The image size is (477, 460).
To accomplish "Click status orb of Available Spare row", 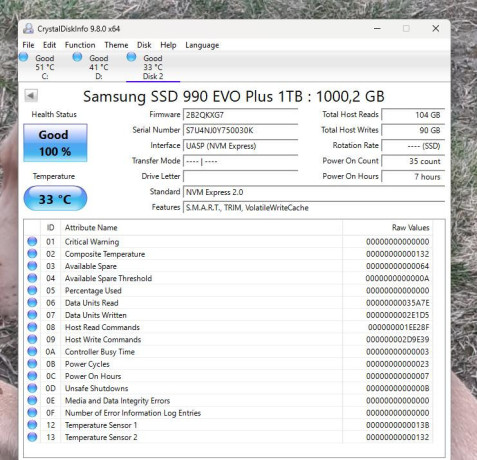I will pyautogui.click(x=32, y=266).
